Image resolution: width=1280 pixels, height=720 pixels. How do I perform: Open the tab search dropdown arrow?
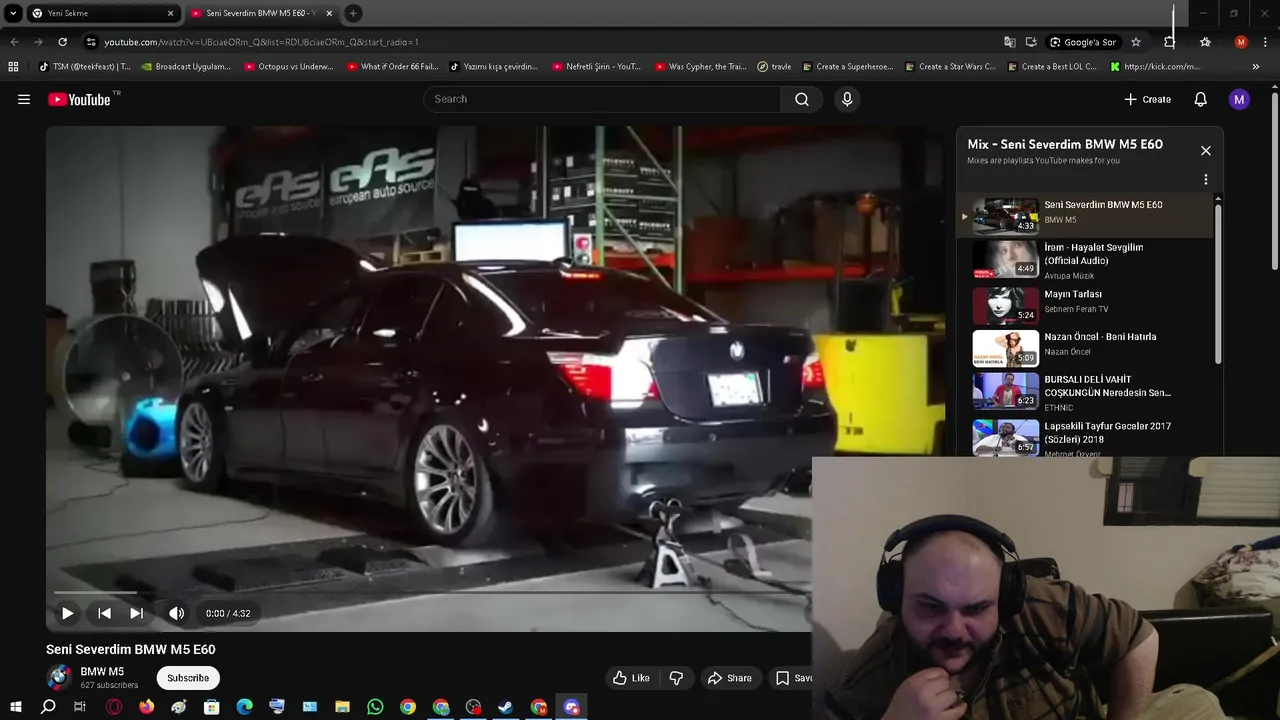coord(13,13)
